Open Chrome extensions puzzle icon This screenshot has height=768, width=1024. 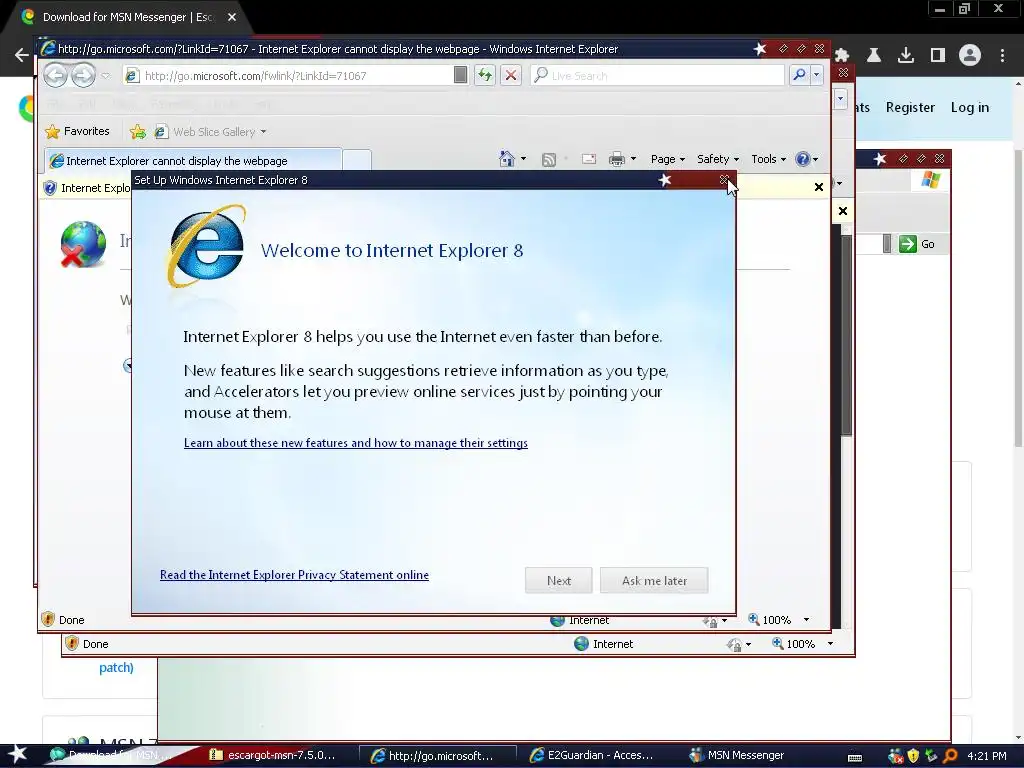click(842, 56)
